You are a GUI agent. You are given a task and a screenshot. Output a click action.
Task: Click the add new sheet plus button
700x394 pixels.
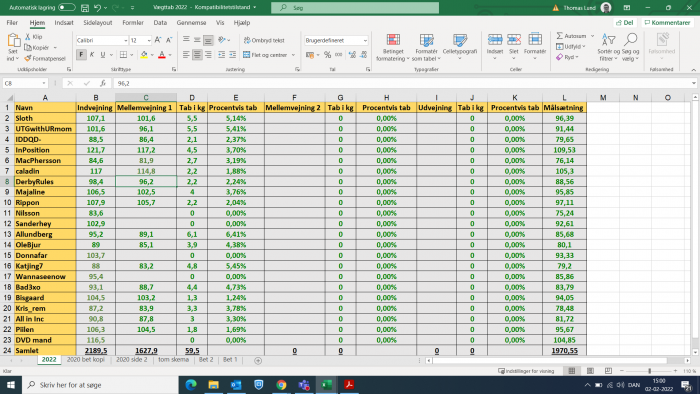coord(258,361)
